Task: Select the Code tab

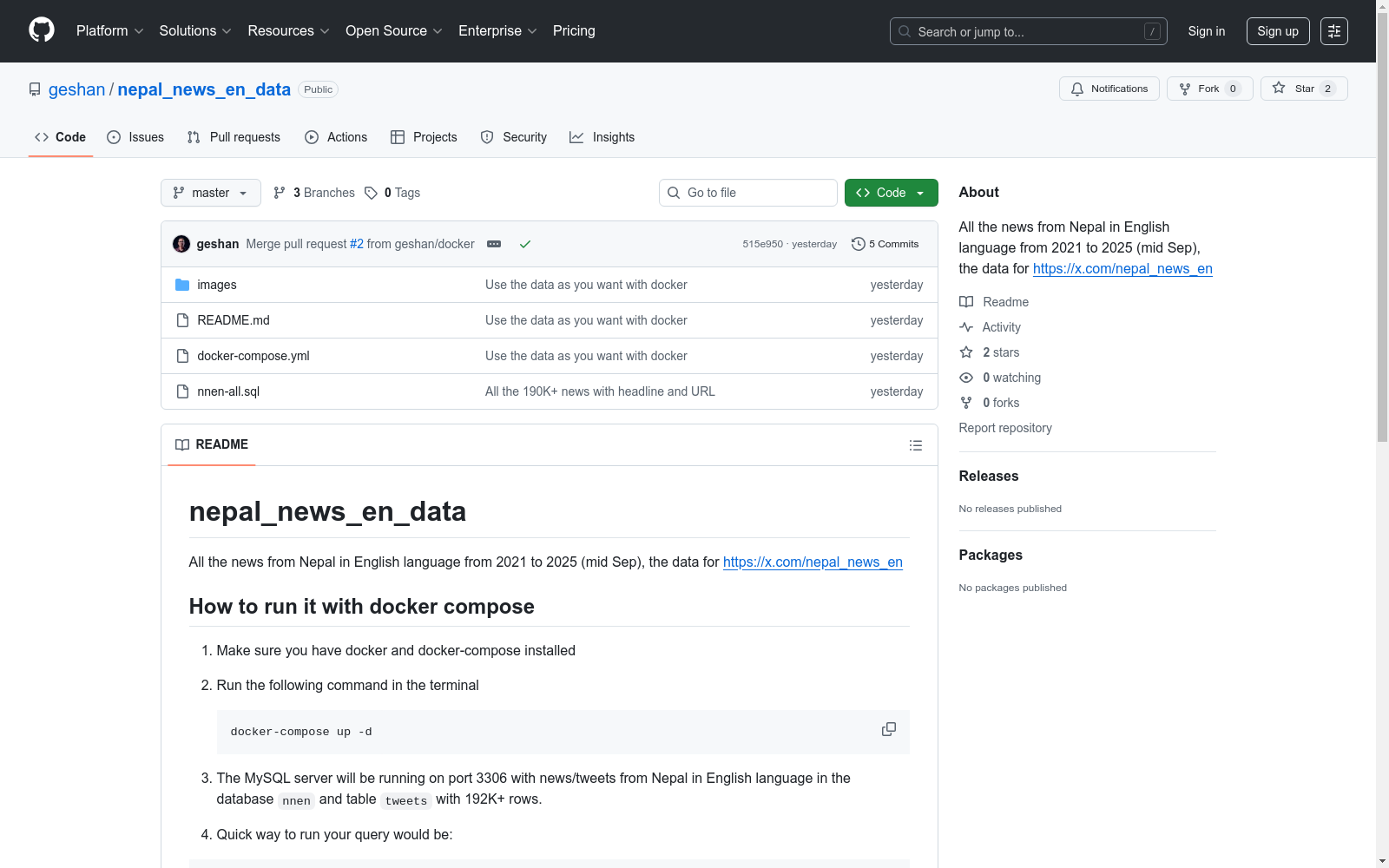Action: point(61,137)
